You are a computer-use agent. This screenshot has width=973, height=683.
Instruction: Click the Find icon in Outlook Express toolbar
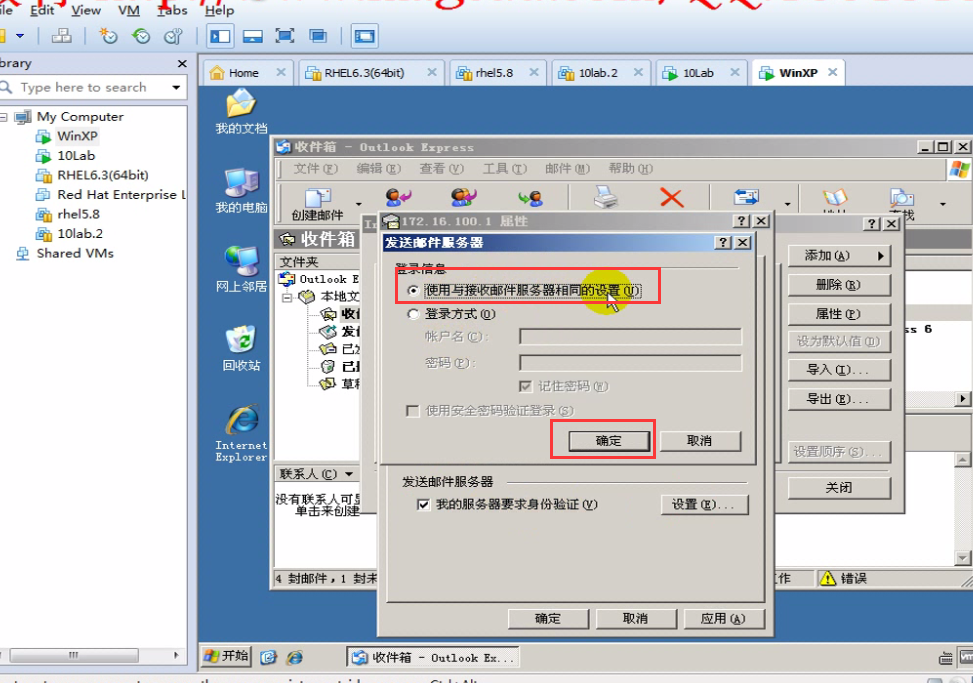click(x=902, y=199)
